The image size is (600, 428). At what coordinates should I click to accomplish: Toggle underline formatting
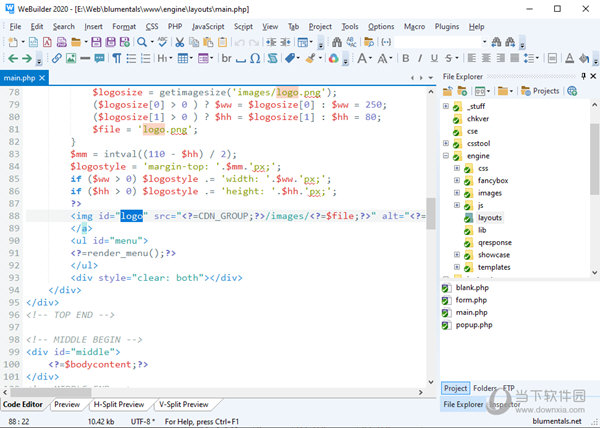(x=434, y=58)
